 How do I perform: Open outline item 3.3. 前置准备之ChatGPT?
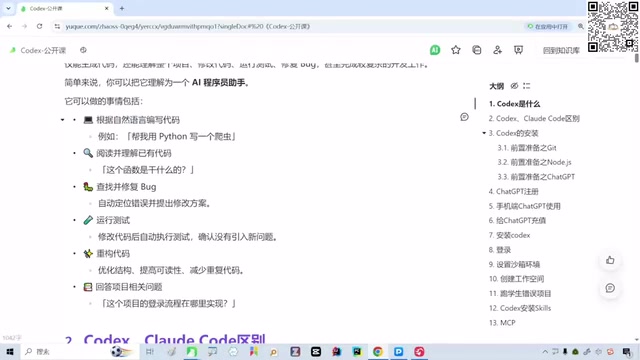click(536, 177)
